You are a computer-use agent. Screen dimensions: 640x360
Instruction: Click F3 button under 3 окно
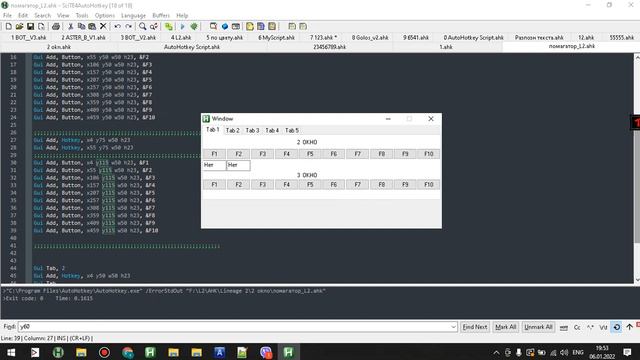click(x=262, y=184)
